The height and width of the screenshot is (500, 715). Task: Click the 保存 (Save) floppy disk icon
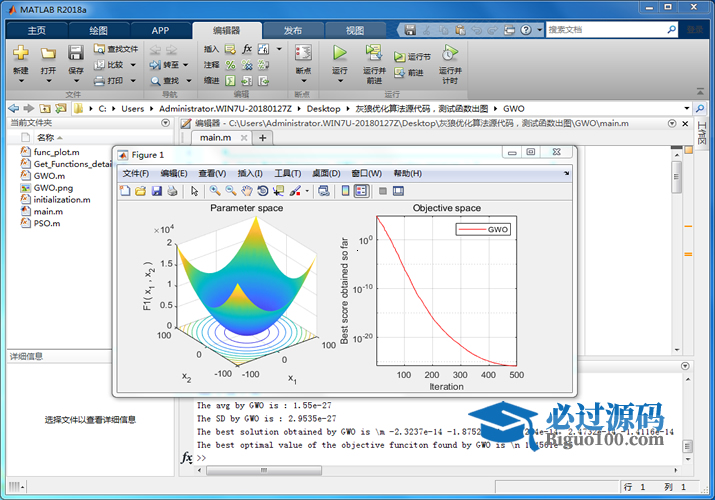coord(76,53)
